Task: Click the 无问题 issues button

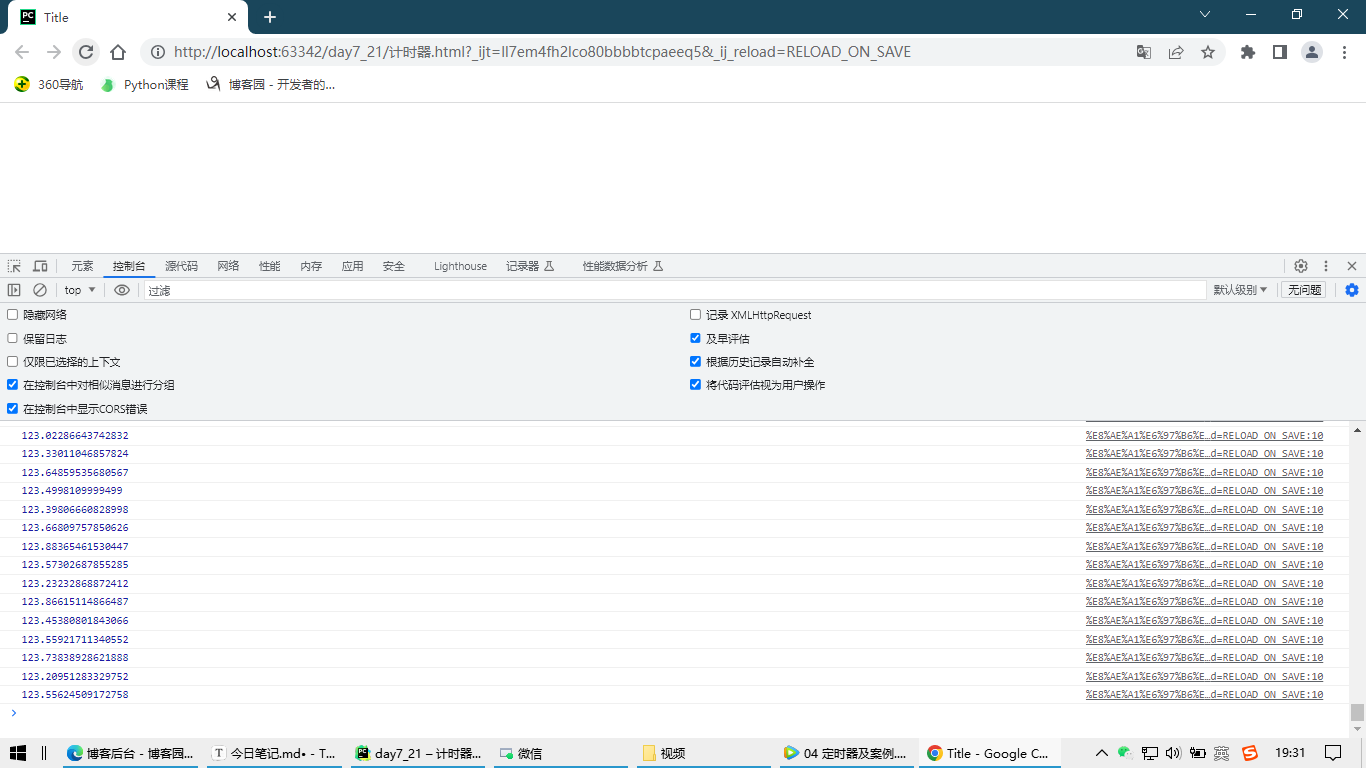Action: [1304, 290]
